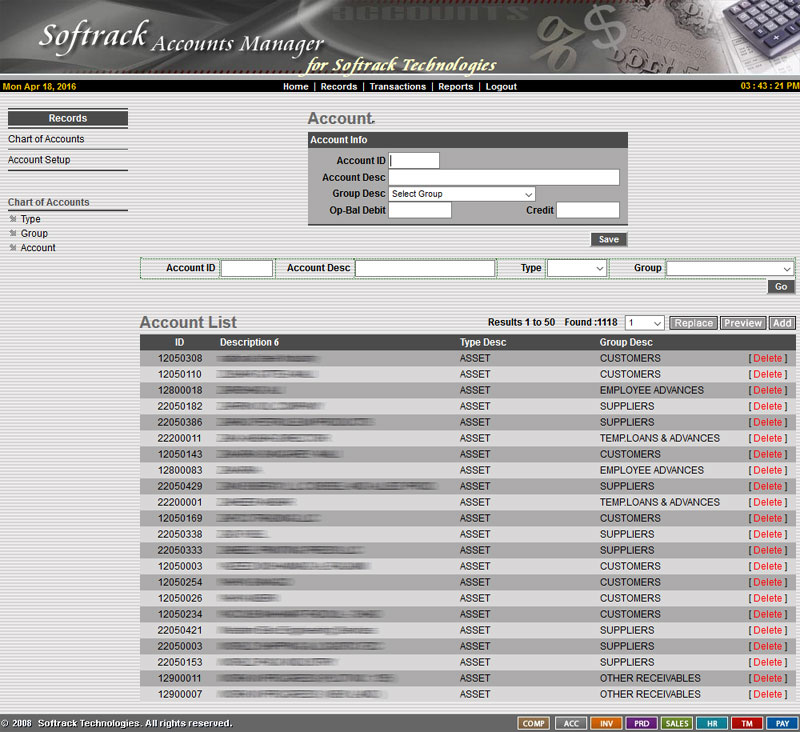The height and width of the screenshot is (732, 800).
Task: Open the PRD module badge
Action: tap(642, 723)
